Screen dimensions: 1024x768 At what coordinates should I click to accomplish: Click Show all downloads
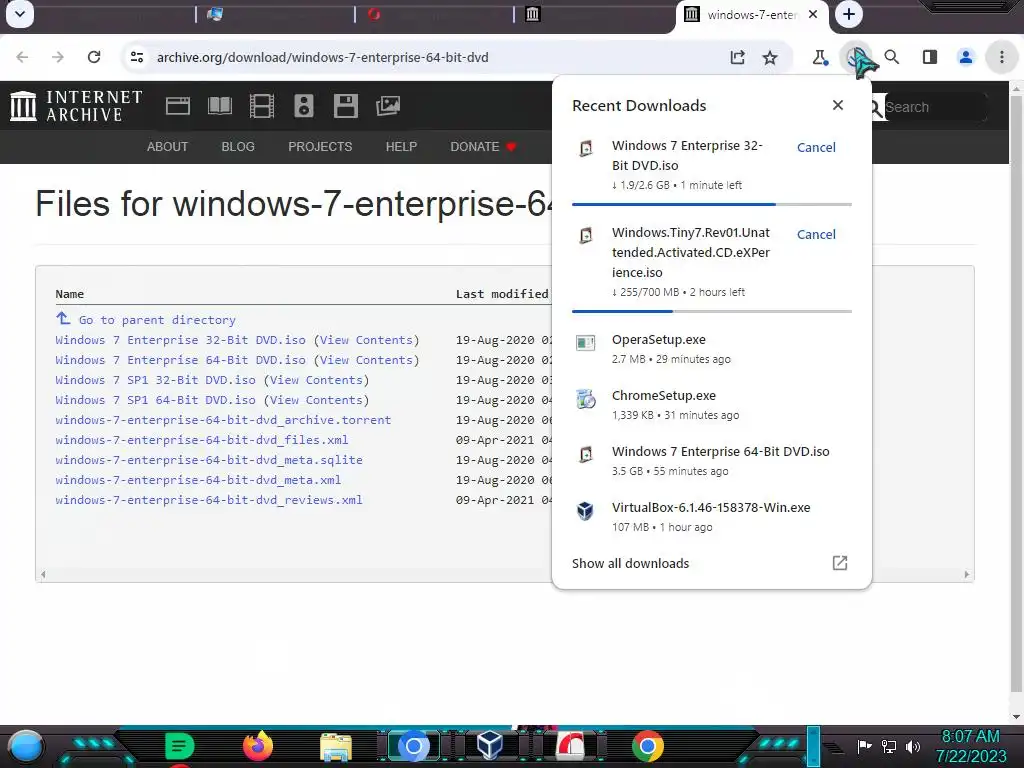coord(630,564)
